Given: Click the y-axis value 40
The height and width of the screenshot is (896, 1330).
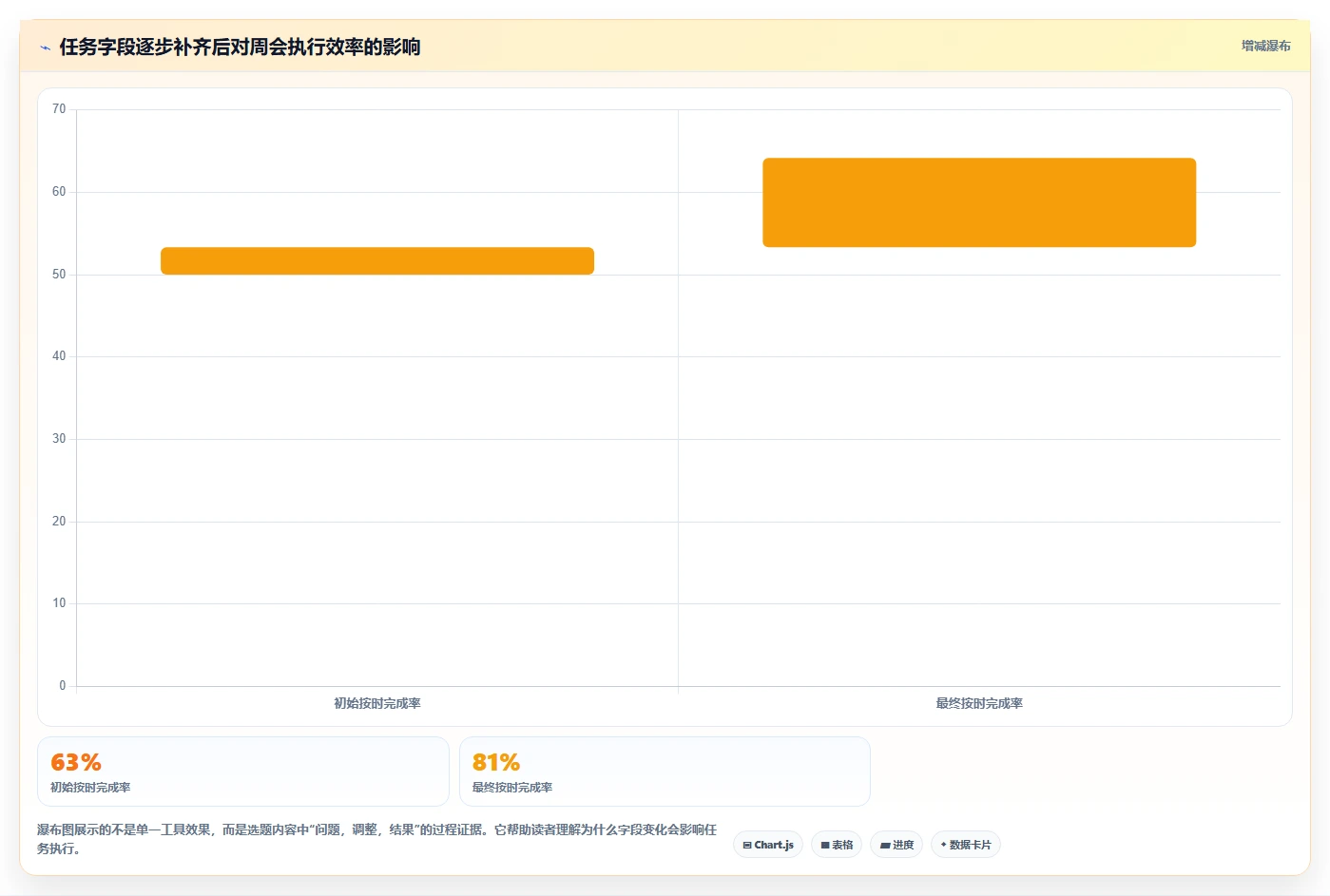Looking at the screenshot, I should [59, 356].
